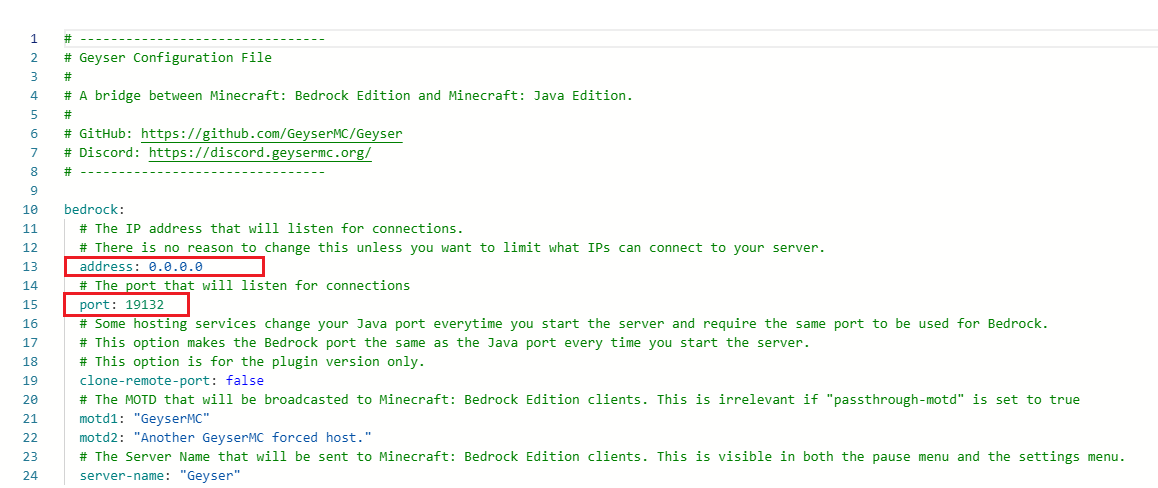Click the port value 19132
The image size is (1158, 488).
[145, 304]
